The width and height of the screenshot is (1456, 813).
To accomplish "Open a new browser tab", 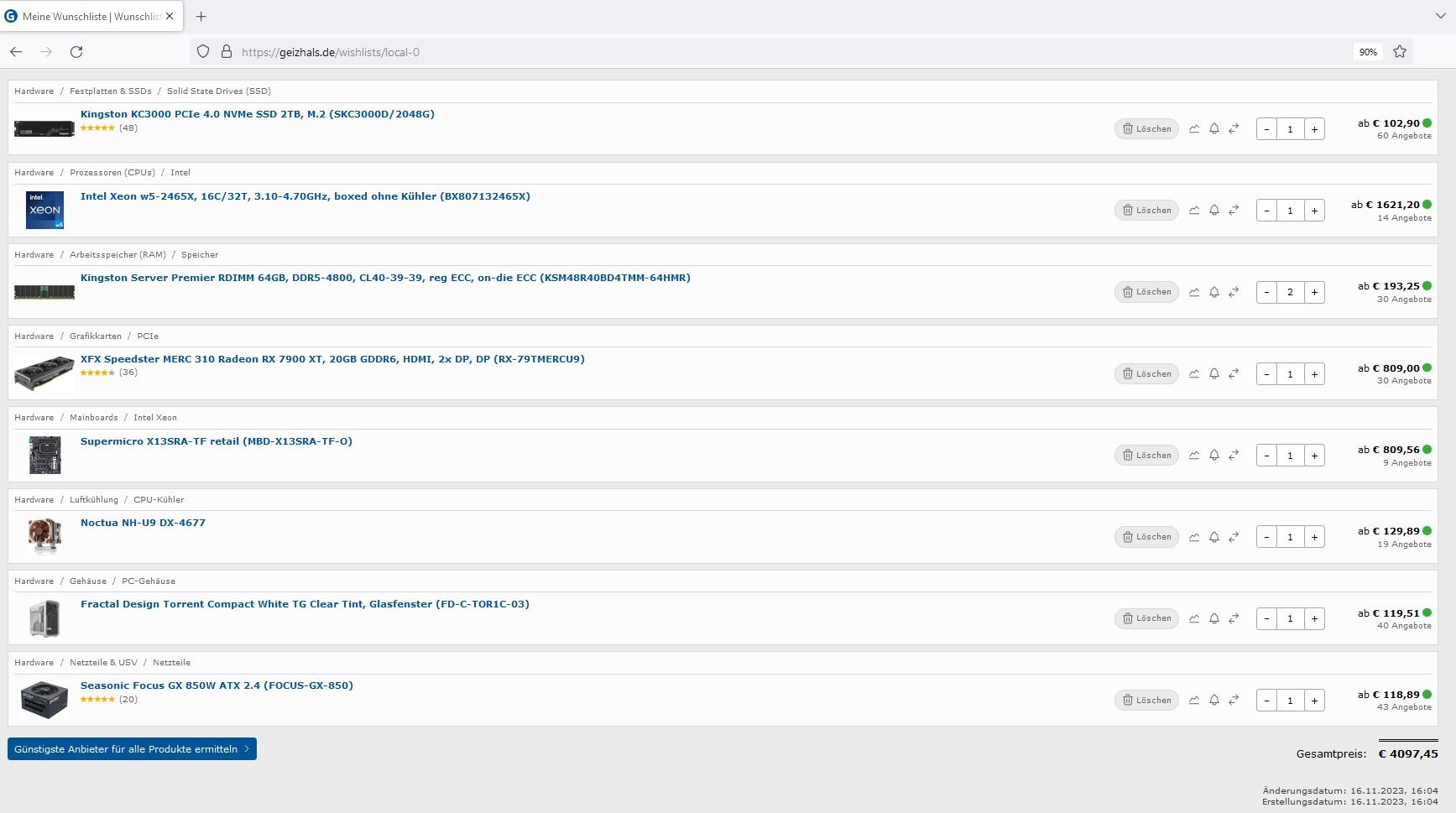I will [x=201, y=16].
